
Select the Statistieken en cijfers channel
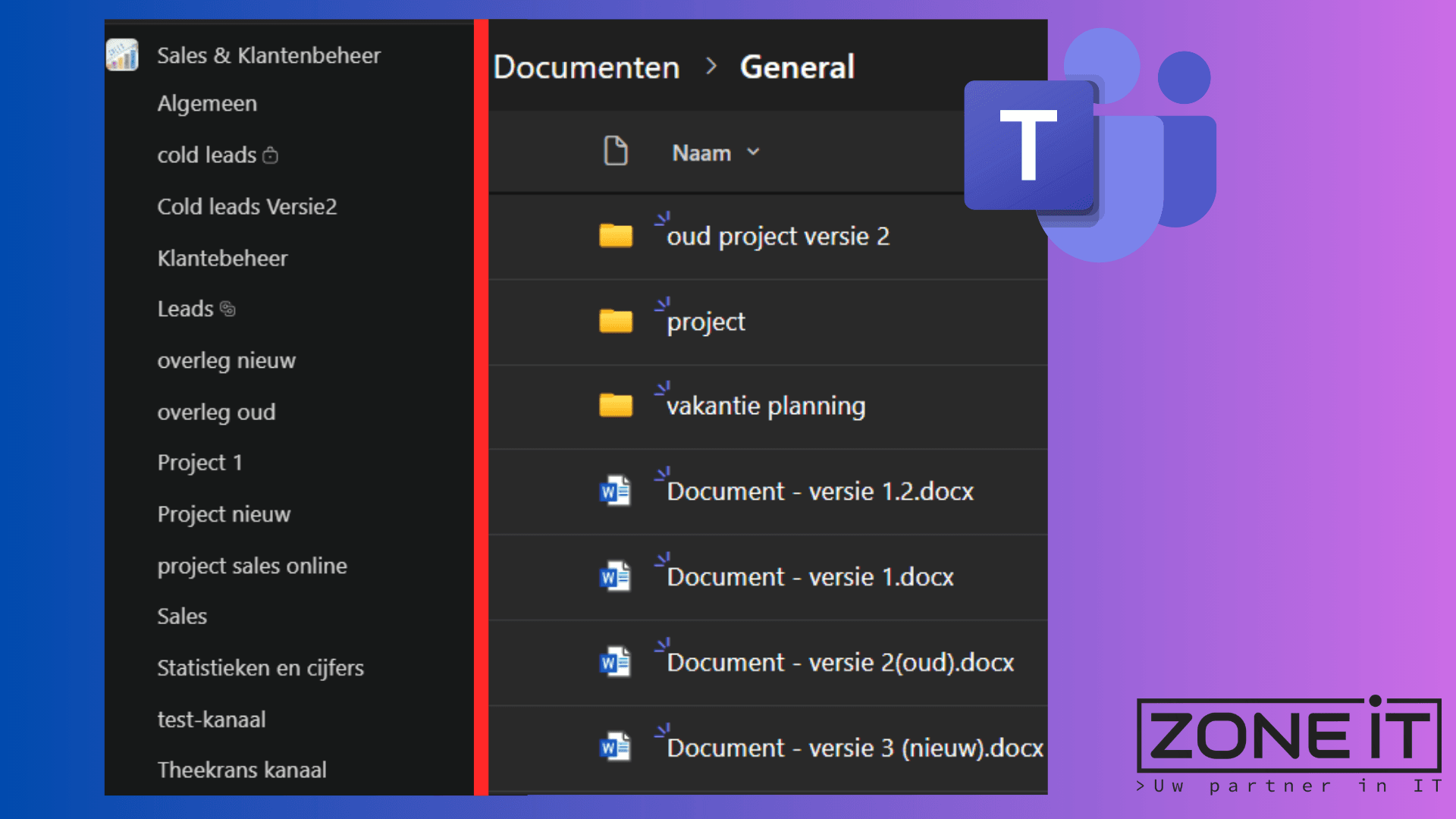click(x=260, y=668)
